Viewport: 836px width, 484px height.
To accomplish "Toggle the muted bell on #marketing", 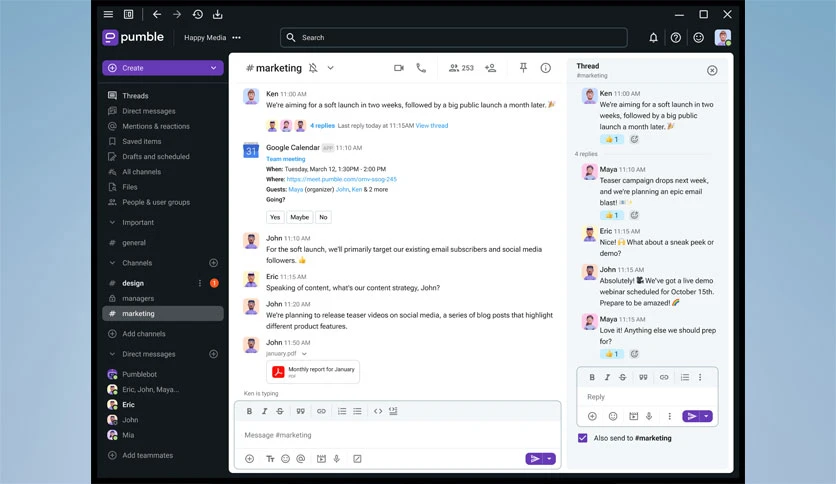I will click(313, 68).
